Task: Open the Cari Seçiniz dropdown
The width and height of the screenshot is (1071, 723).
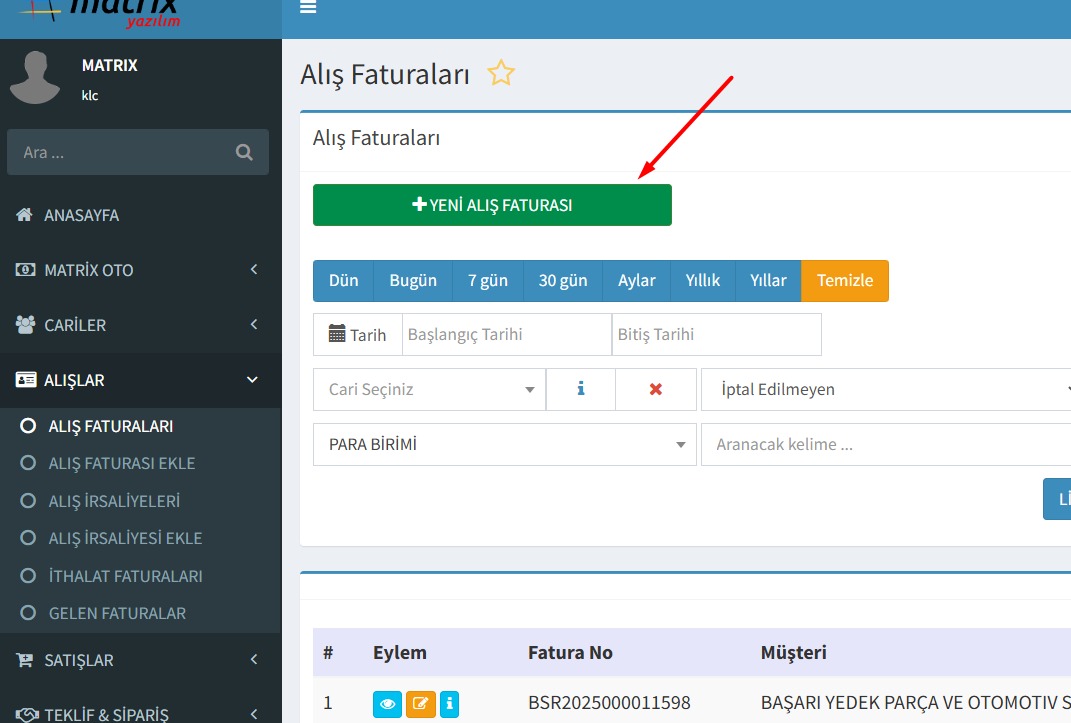Action: [429, 389]
